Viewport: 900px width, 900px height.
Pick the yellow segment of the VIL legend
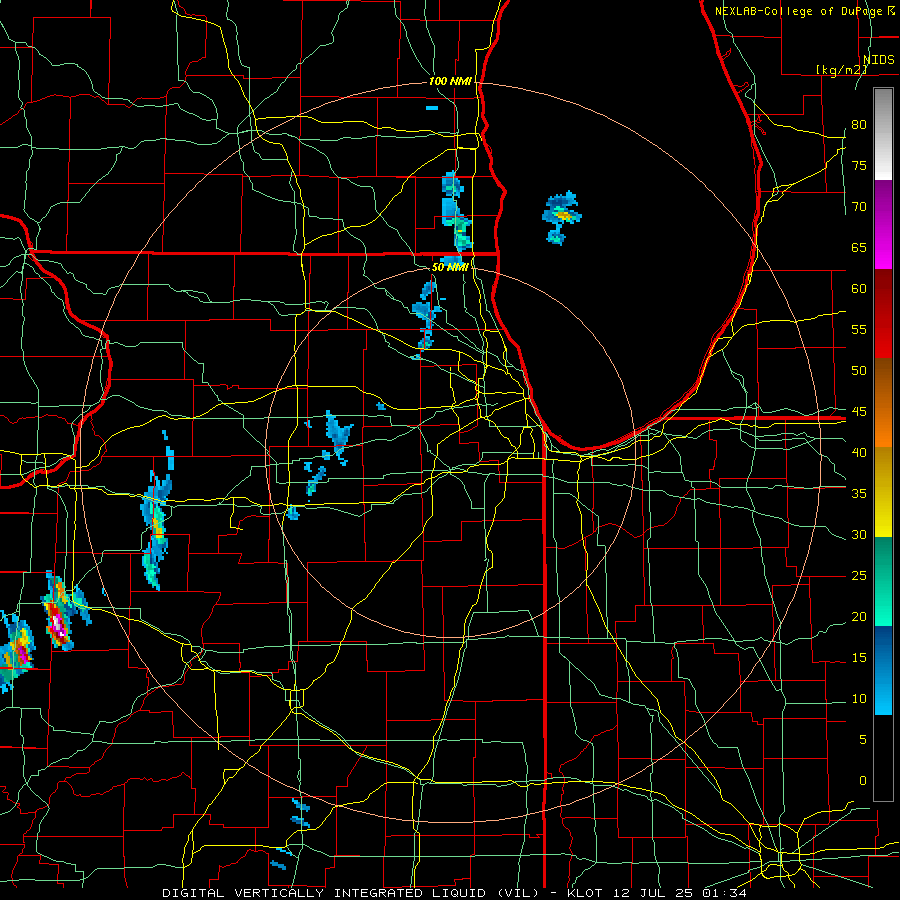(883, 492)
